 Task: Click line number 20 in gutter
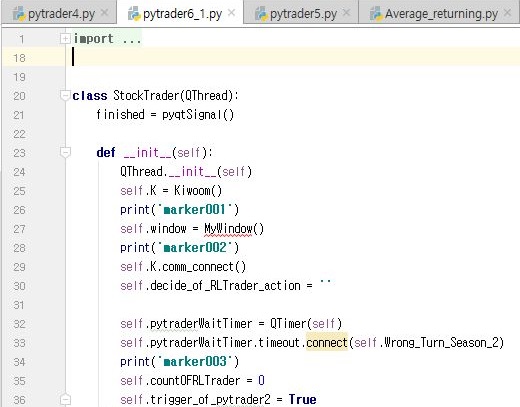19,96
